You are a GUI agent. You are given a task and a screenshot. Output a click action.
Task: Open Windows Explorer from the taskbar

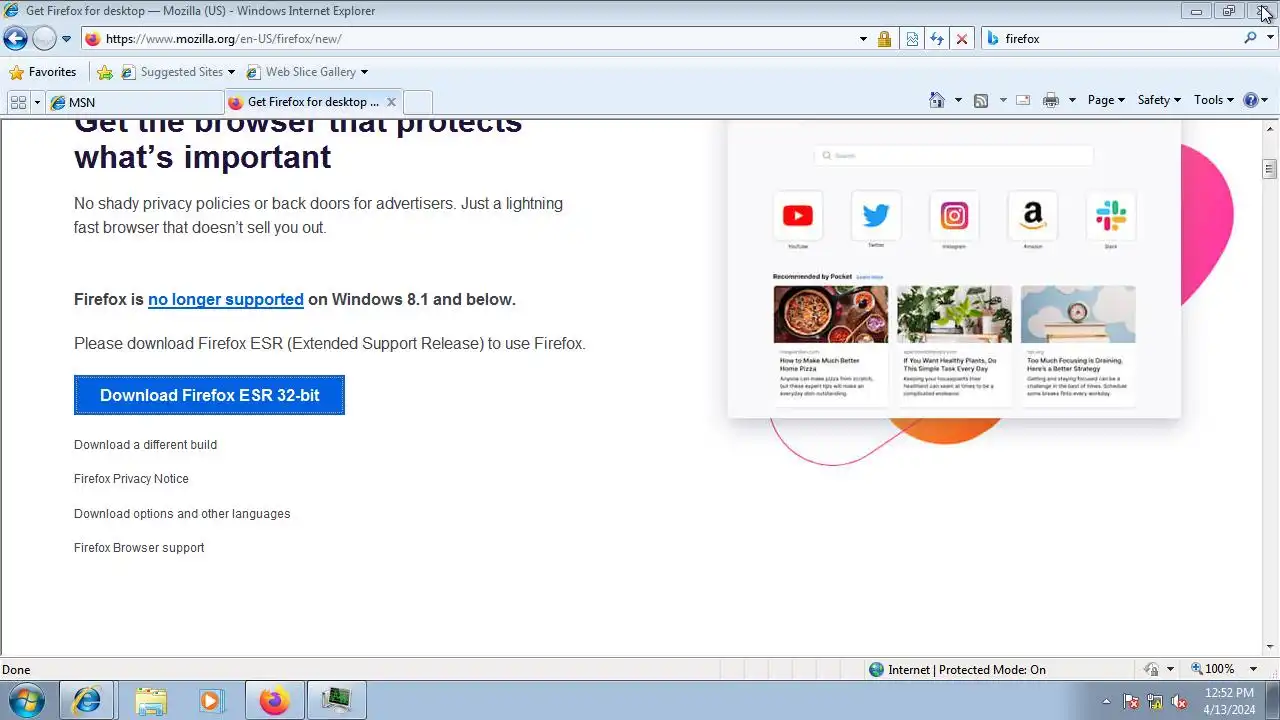[151, 701]
